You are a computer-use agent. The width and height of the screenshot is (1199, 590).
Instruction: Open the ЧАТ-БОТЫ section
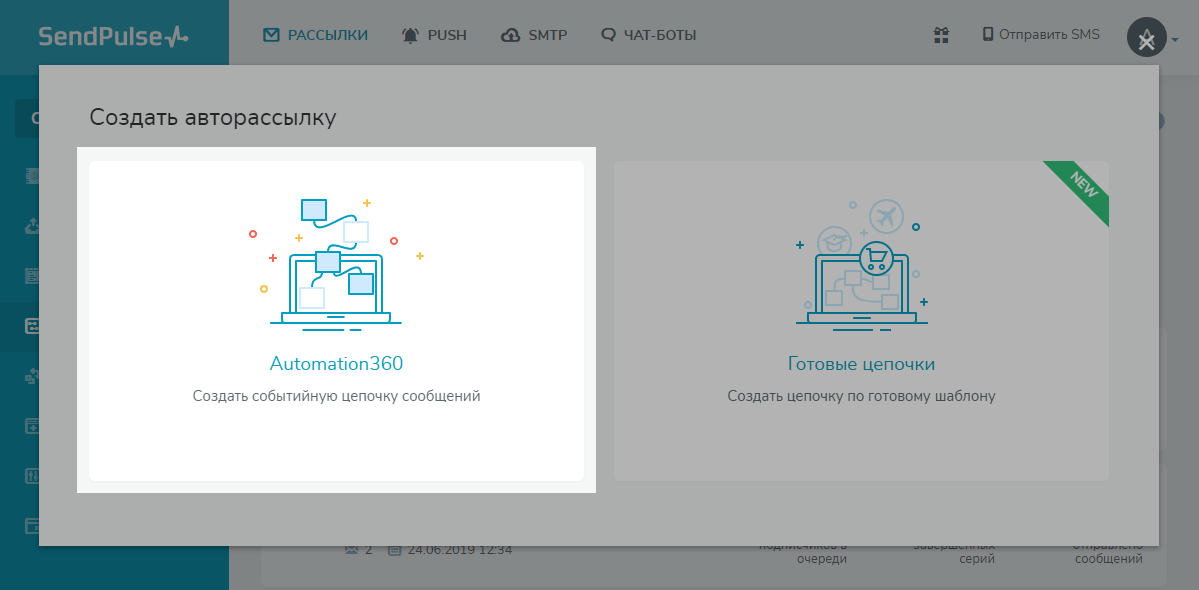648,35
